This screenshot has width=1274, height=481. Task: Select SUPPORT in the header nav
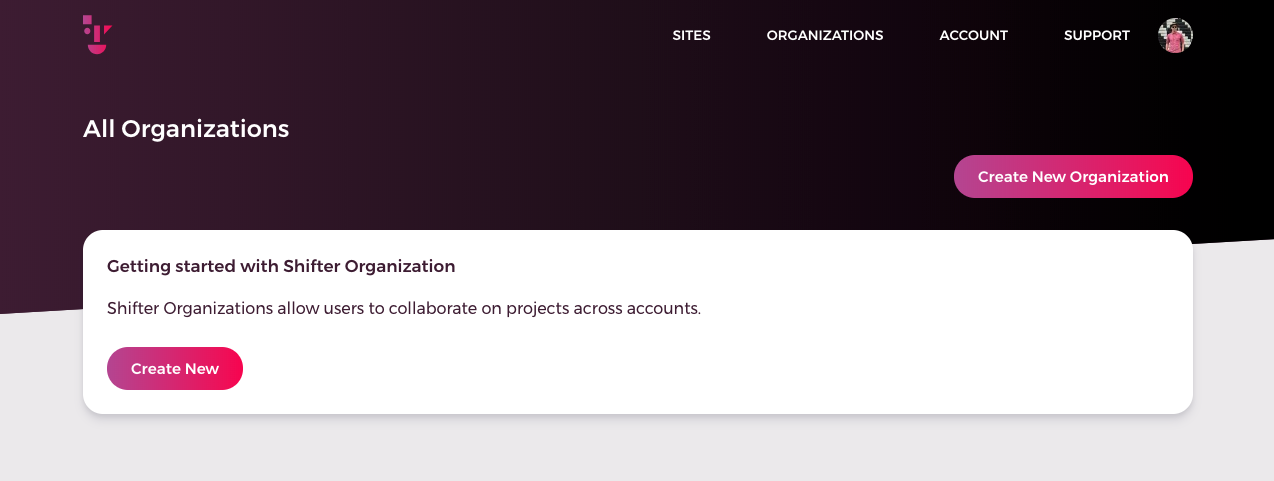click(x=1096, y=35)
